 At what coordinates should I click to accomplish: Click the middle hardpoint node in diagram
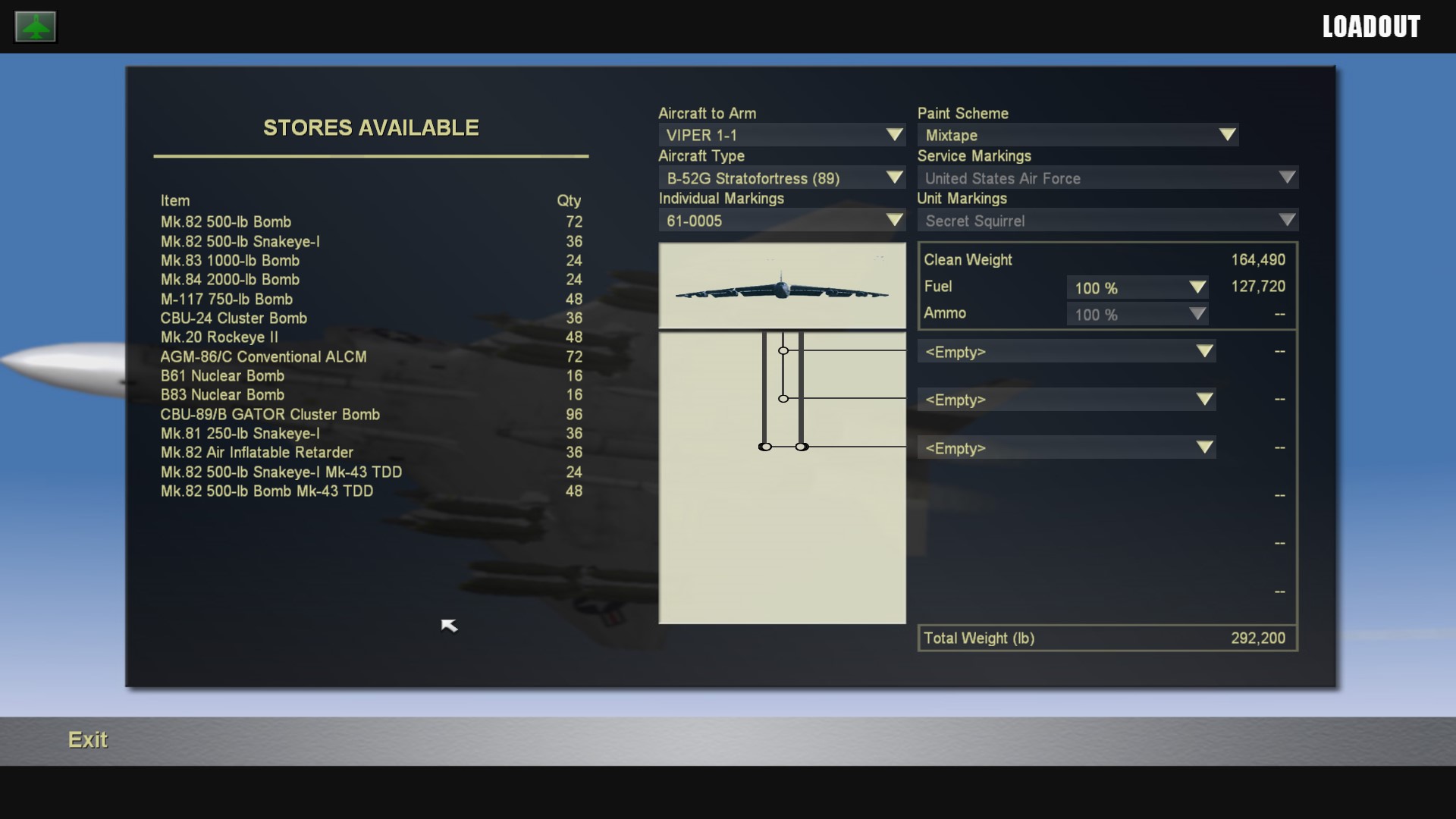tap(783, 398)
